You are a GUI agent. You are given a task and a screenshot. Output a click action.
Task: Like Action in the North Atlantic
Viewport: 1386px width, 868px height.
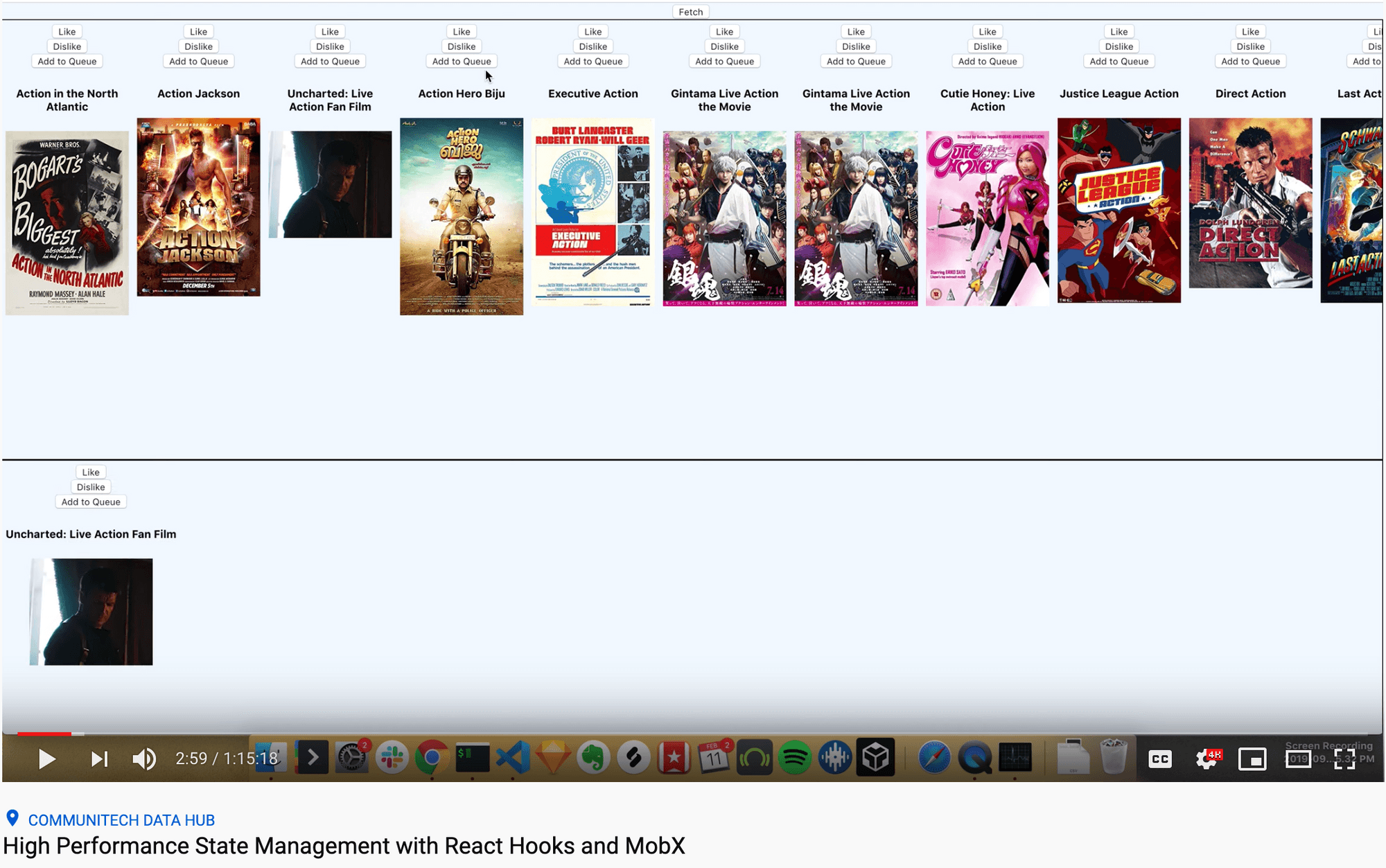[67, 32]
